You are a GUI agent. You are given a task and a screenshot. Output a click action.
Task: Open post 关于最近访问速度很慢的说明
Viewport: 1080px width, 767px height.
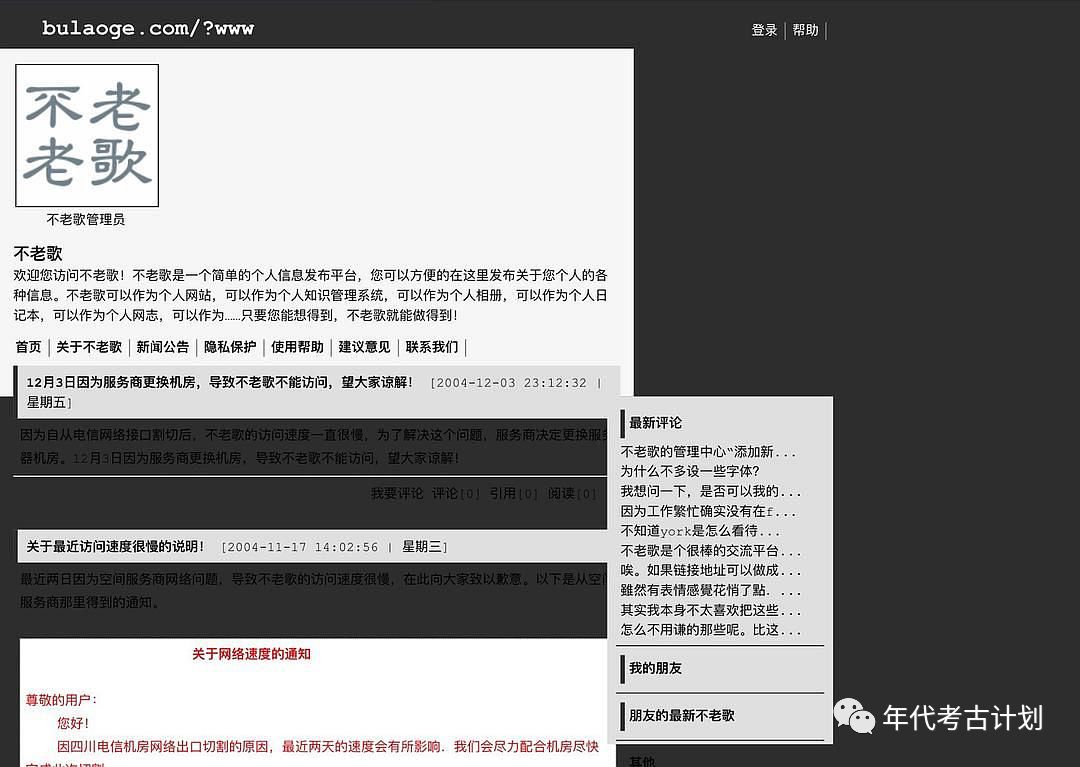click(115, 546)
